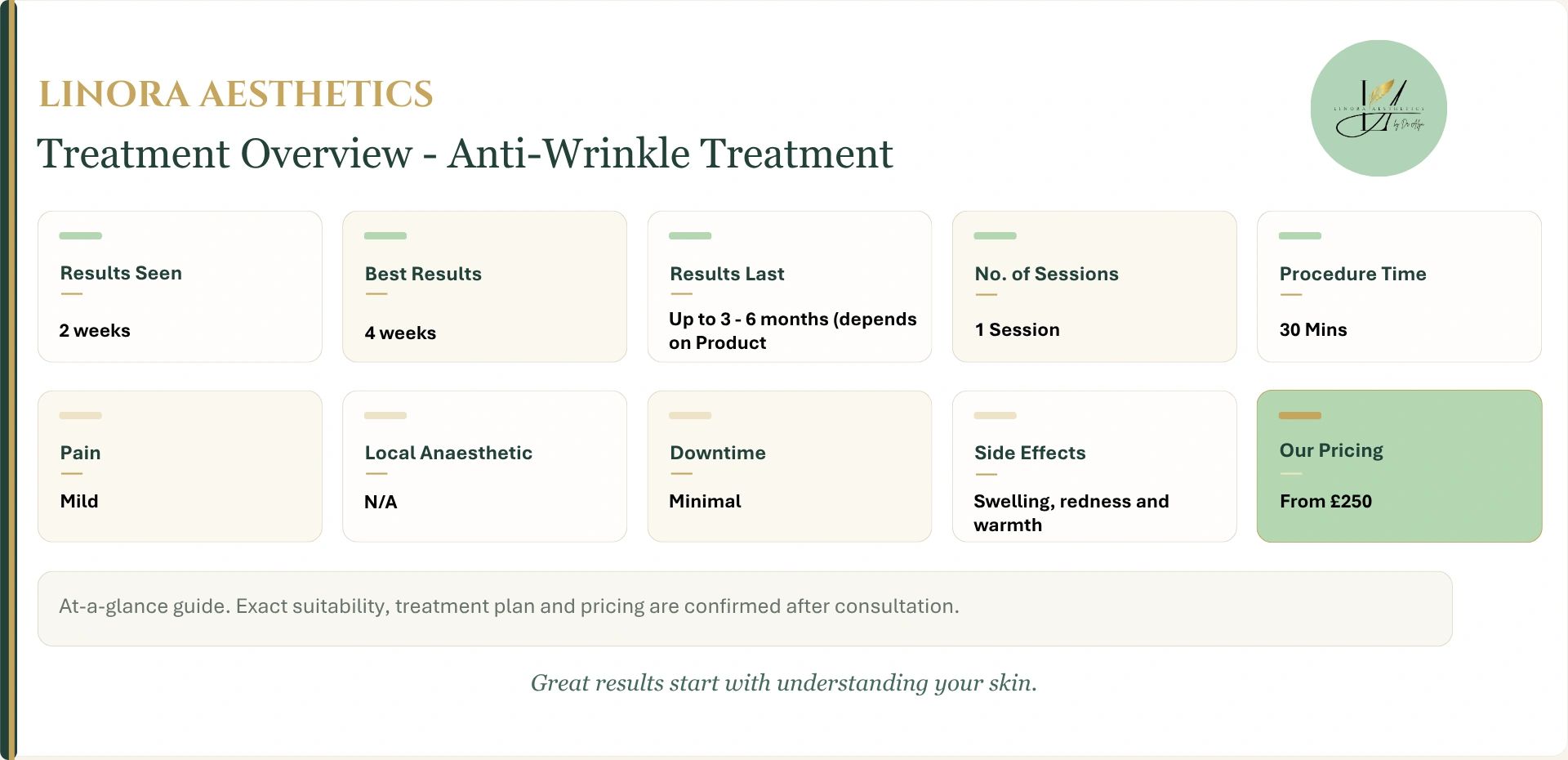Click the beige accent bar above Downtime
The image size is (1568, 760).
pyautogui.click(x=690, y=415)
